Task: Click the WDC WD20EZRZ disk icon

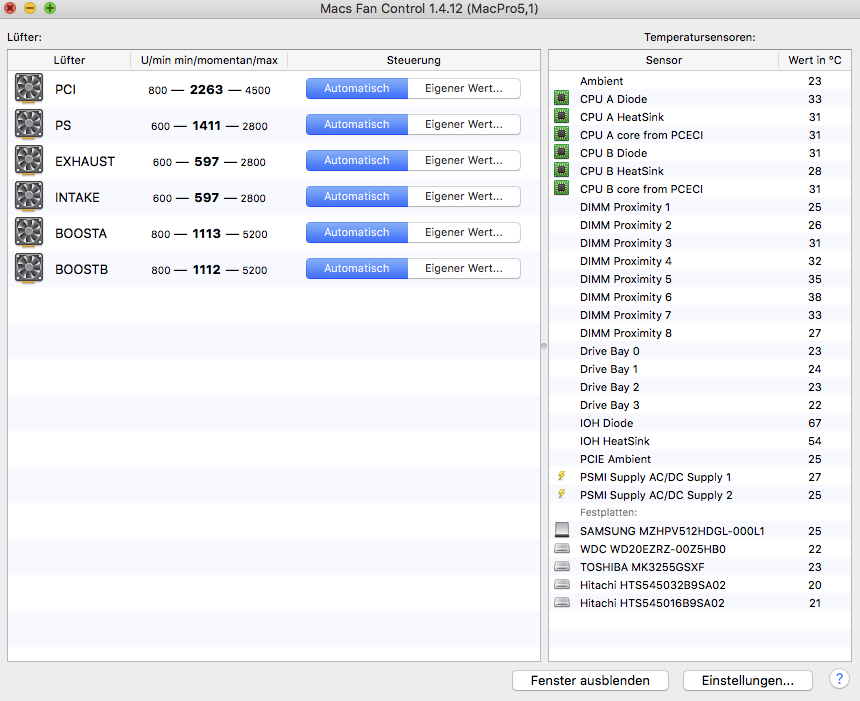Action: coord(562,548)
